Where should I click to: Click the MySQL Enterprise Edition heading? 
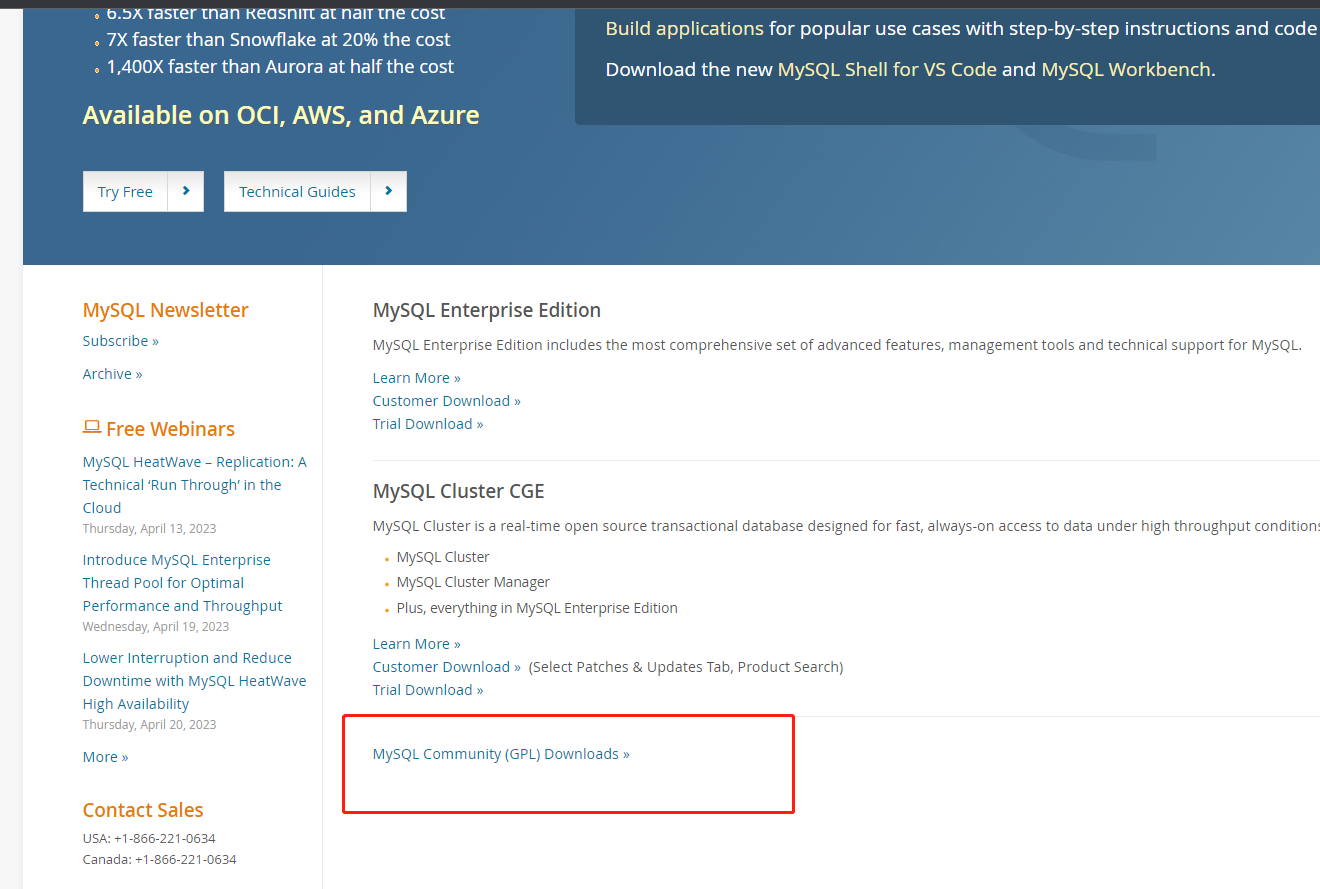(x=487, y=310)
